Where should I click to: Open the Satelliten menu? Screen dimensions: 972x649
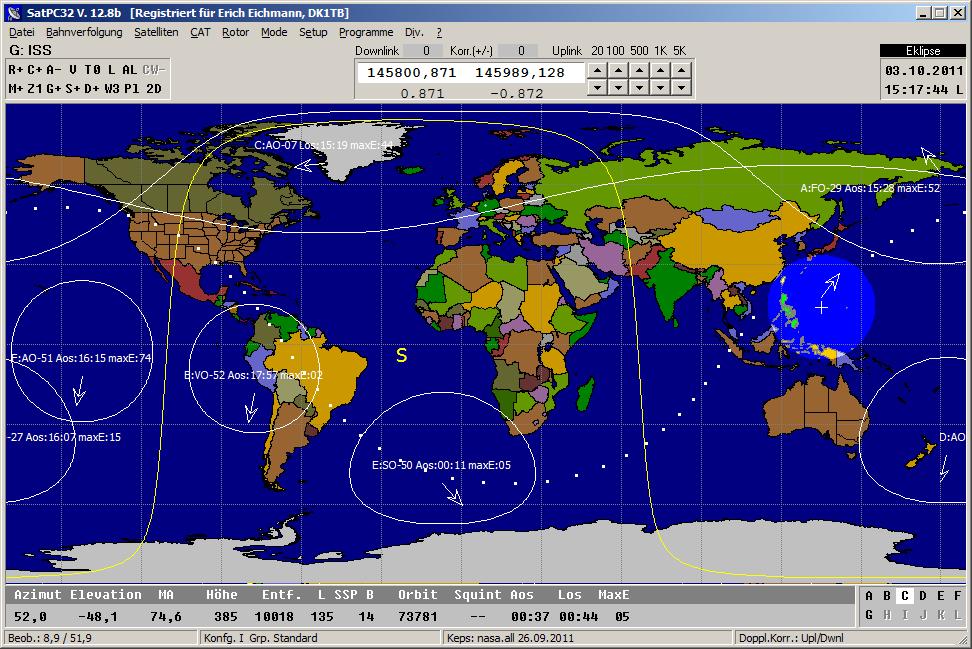156,32
